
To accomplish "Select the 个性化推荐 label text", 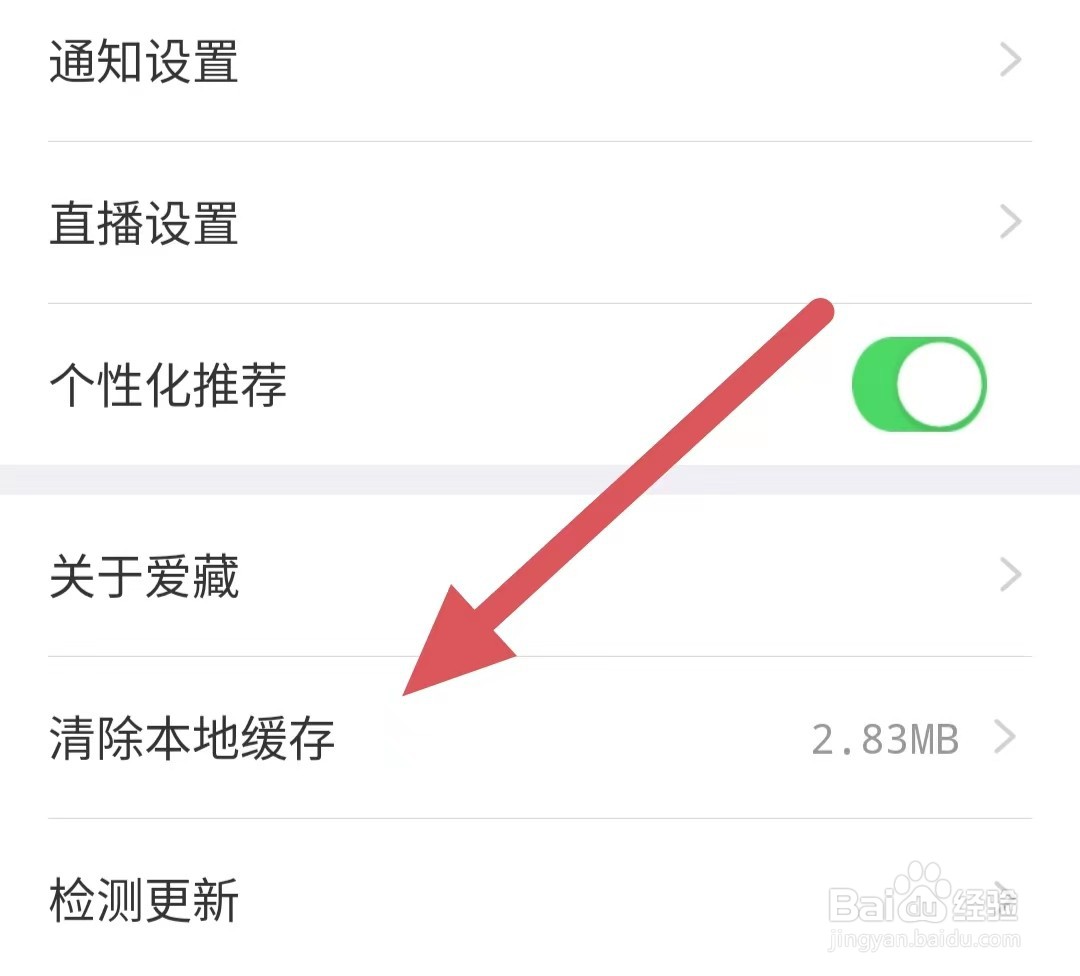I will (x=168, y=384).
